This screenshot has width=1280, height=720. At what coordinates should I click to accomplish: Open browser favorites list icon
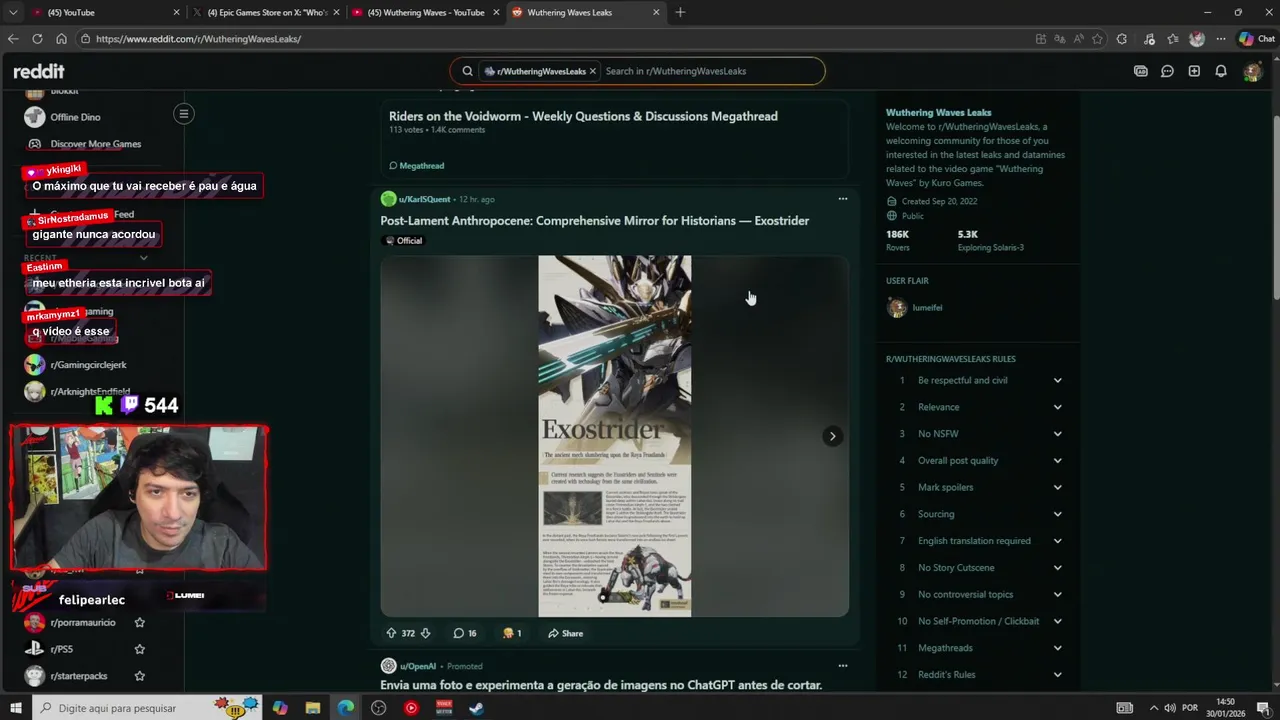point(1173,39)
